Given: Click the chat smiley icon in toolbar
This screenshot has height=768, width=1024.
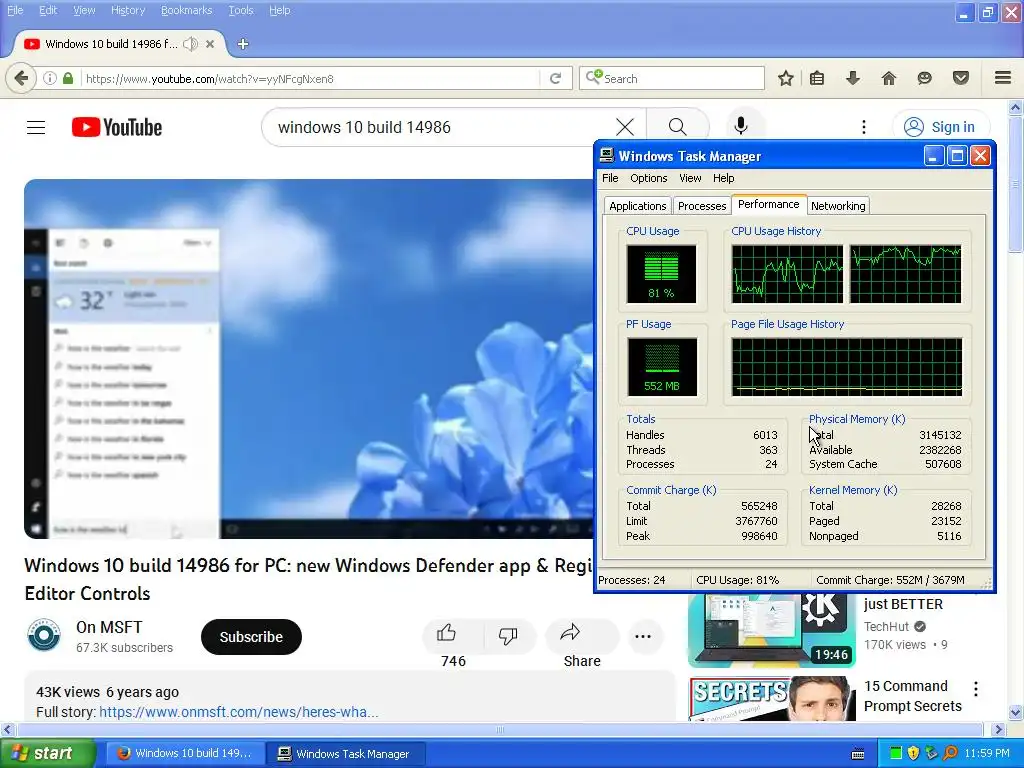Looking at the screenshot, I should point(924,78).
